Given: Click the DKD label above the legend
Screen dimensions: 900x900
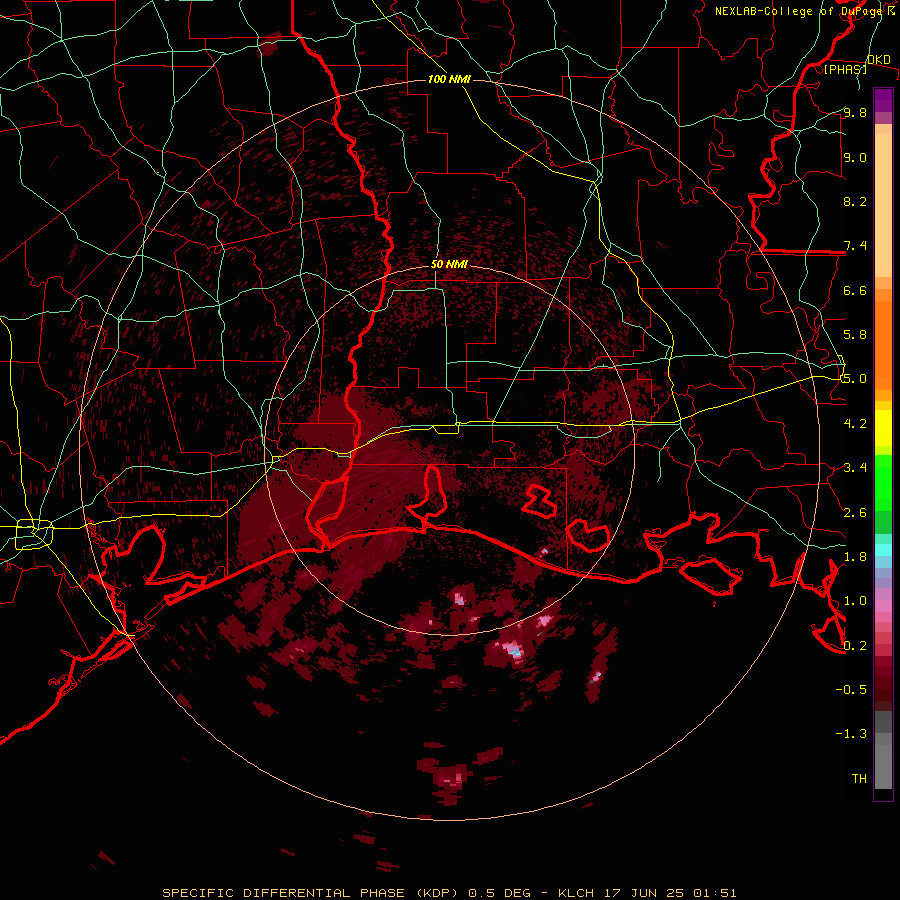Looking at the screenshot, I should click(879, 59).
